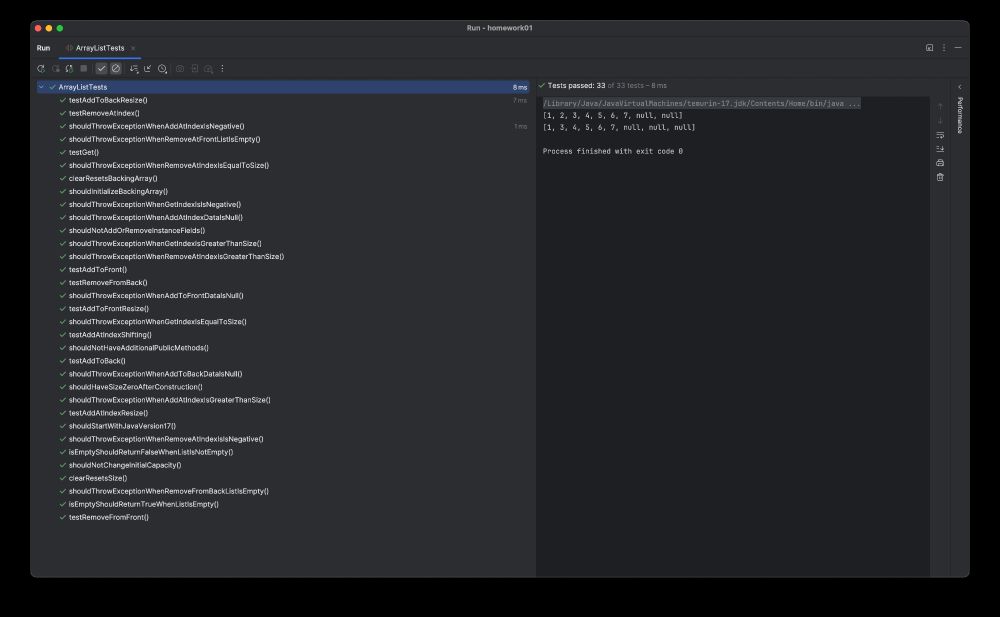
Task: Toggle Show Passed tests checkmark
Action: tap(101, 69)
